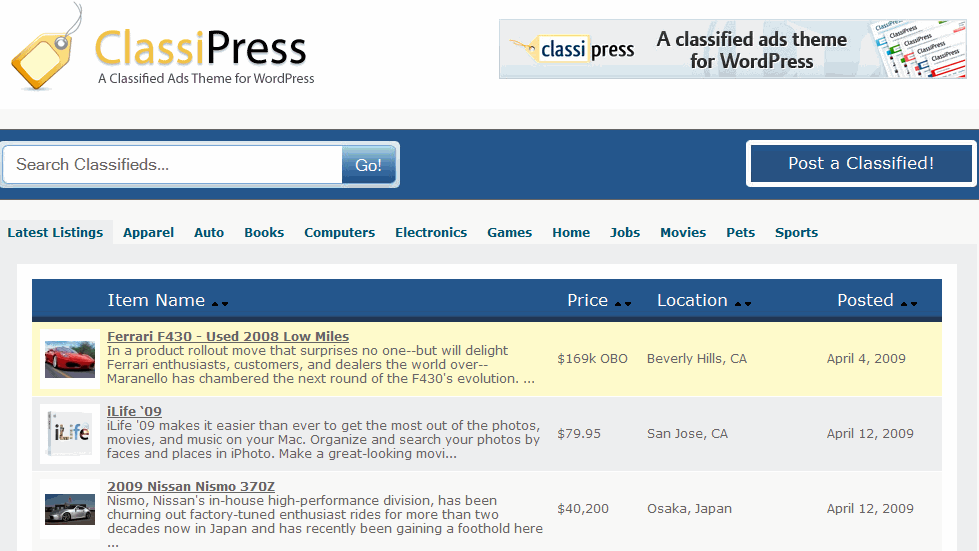This screenshot has height=551, width=979.
Task: Open the 2009 Nissan Nismo 370Z listing
Action: pos(190,486)
